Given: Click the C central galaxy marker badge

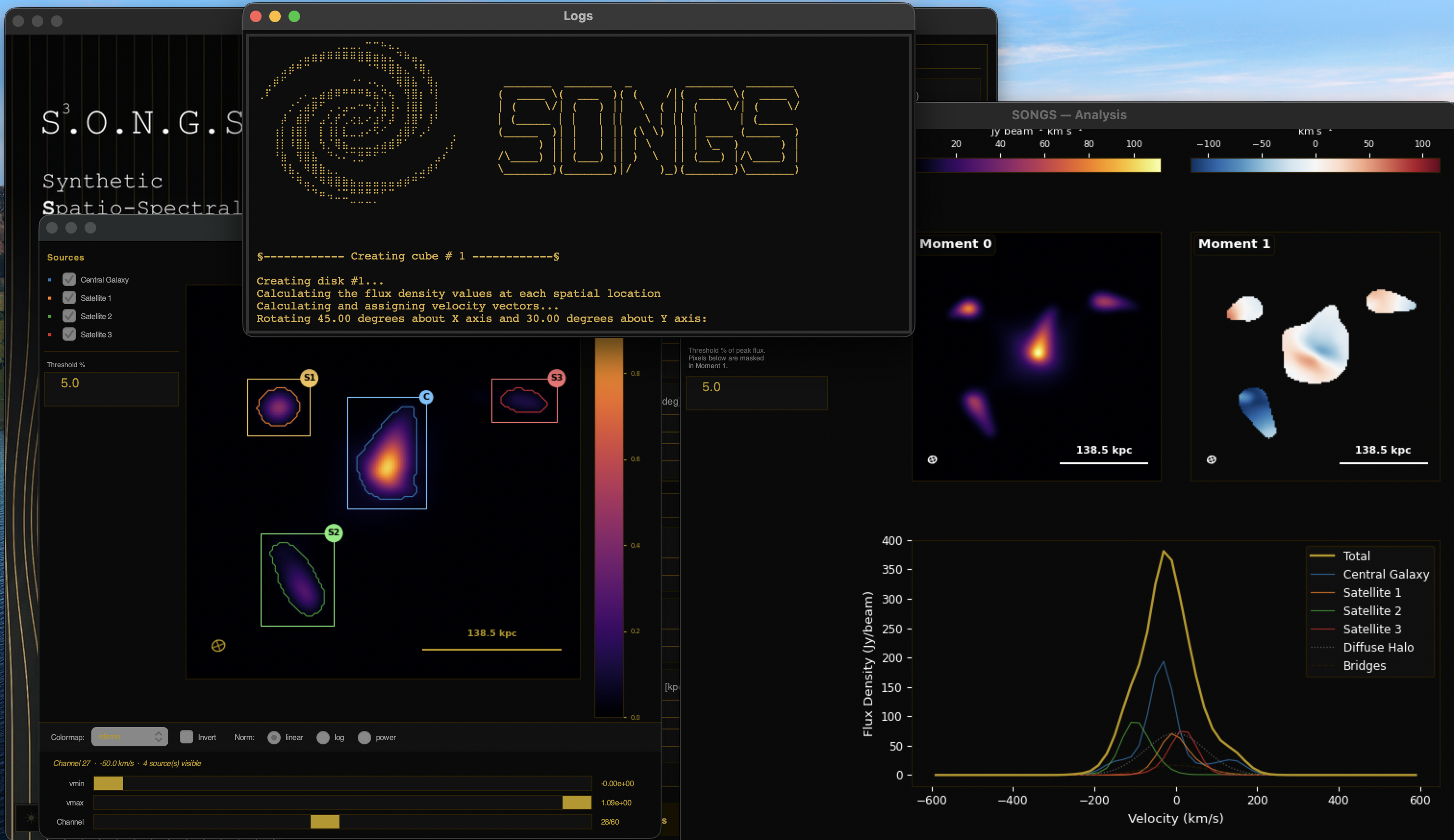Looking at the screenshot, I should [426, 396].
